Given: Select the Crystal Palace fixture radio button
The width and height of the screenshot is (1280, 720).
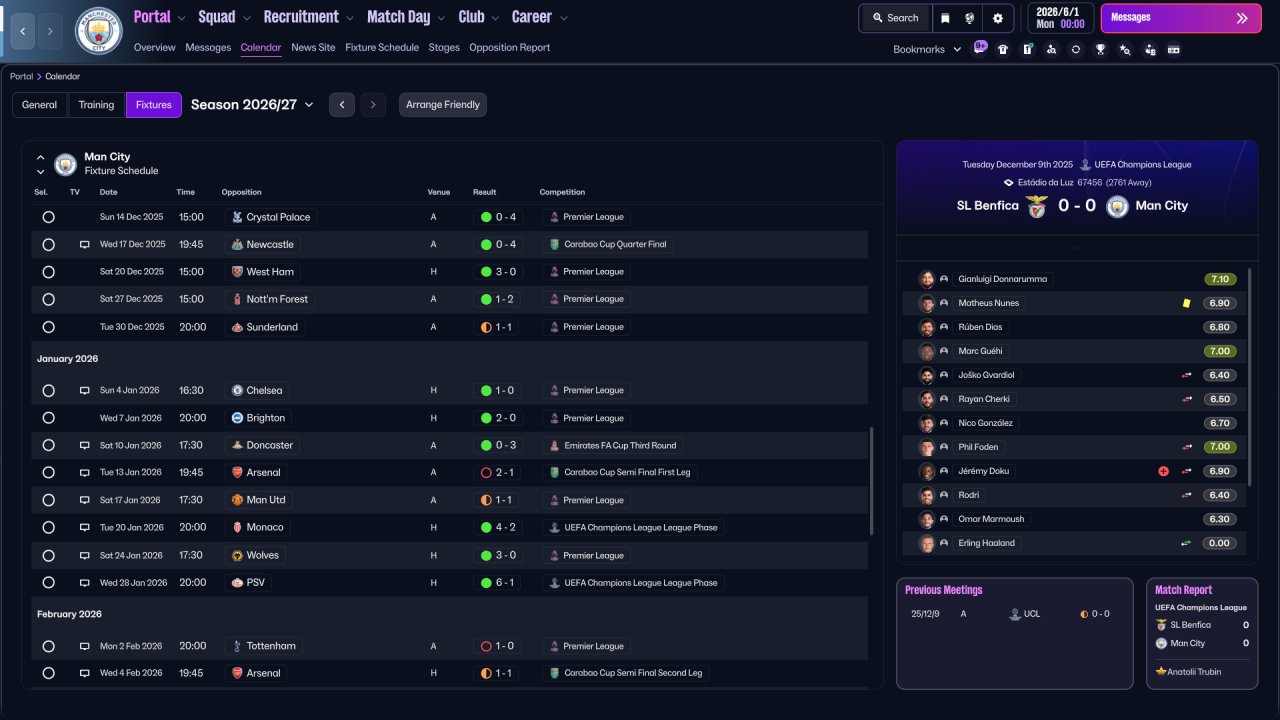Looking at the screenshot, I should pyautogui.click(x=48, y=217).
